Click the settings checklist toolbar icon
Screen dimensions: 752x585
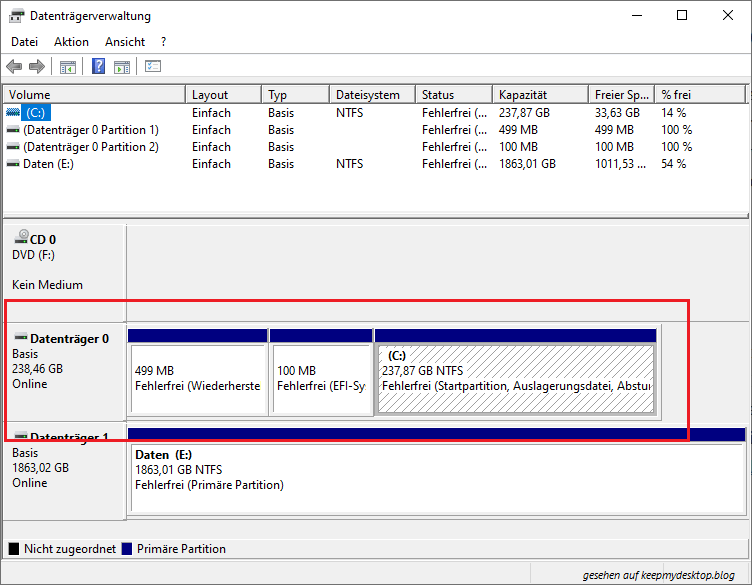[x=153, y=67]
